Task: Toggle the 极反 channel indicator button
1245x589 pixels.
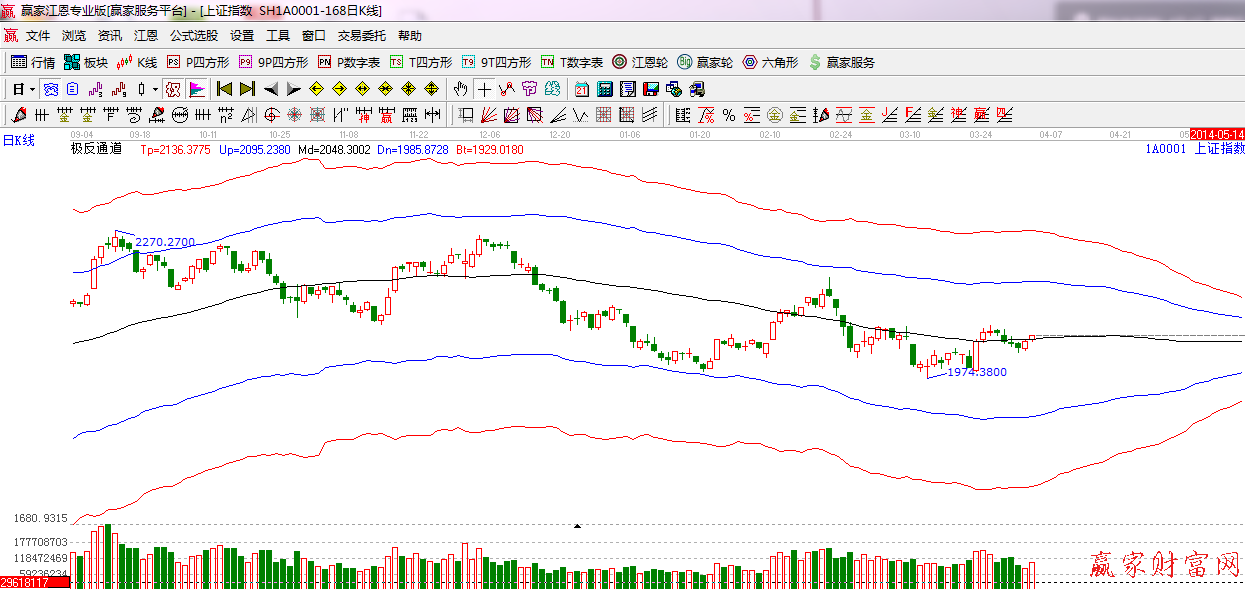Action: 173,89
